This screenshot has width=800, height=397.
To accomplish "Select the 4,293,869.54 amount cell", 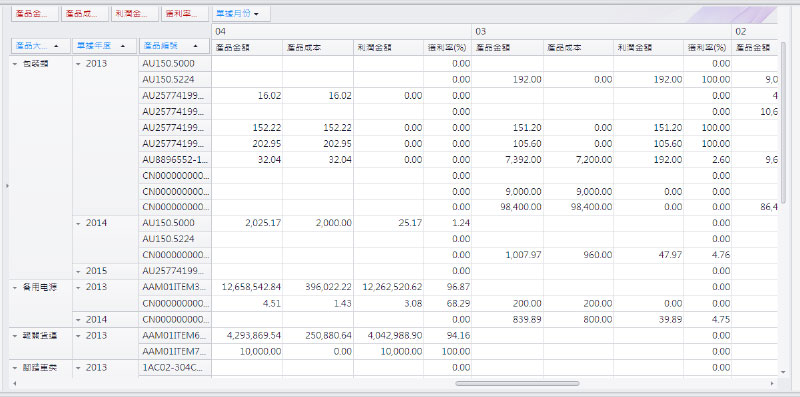I will point(247,335).
